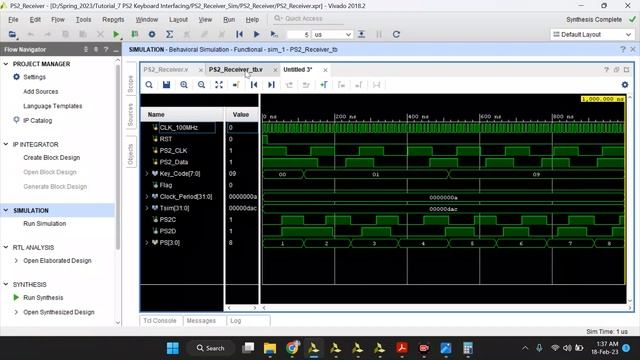Click the Add Marker icon
This screenshot has height=360, width=640.
click(324, 84)
